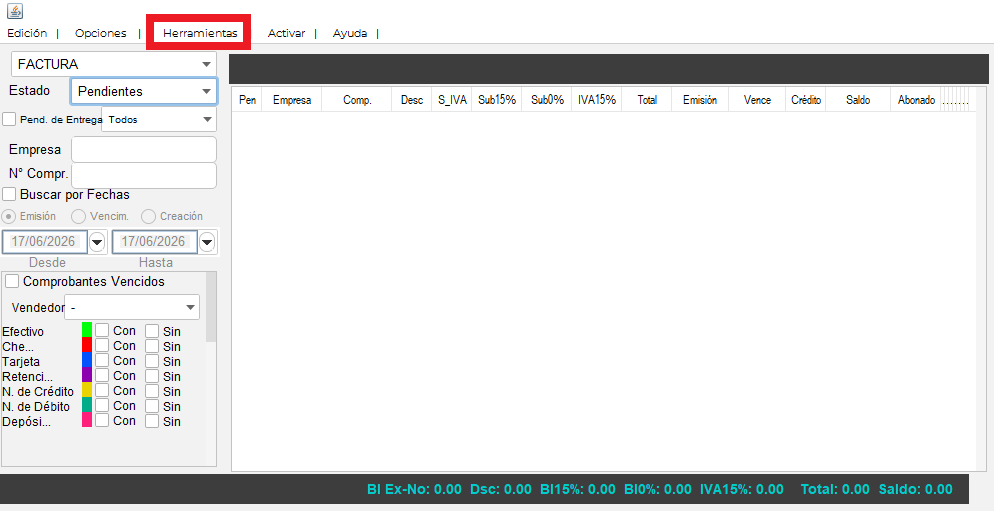Click the yellow N. de Crédito swatch

click(x=87, y=390)
